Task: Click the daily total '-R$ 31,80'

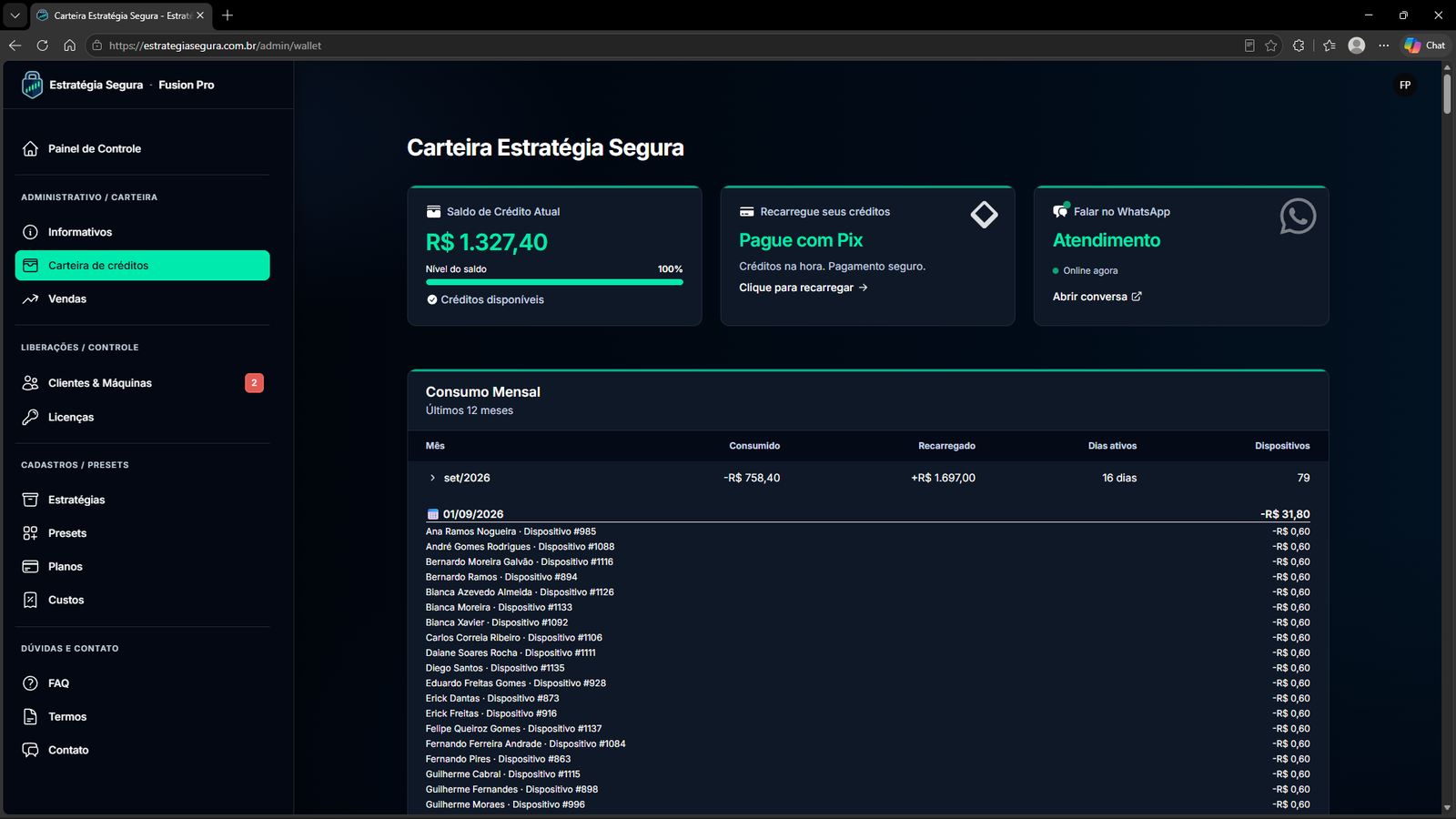Action: pyautogui.click(x=1285, y=514)
